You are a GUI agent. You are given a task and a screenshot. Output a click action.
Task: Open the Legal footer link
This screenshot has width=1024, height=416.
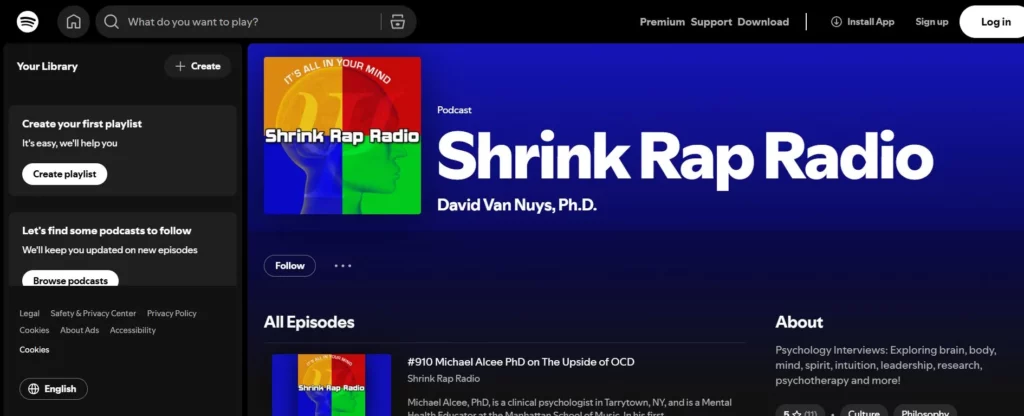[29, 313]
